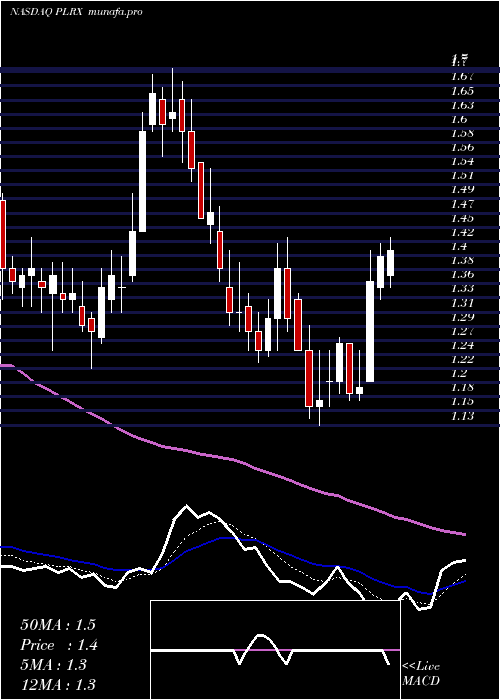Image resolution: width=500 pixels, height=700 pixels.
Task: Click the 1.15 price axis label
Action: point(462,402)
